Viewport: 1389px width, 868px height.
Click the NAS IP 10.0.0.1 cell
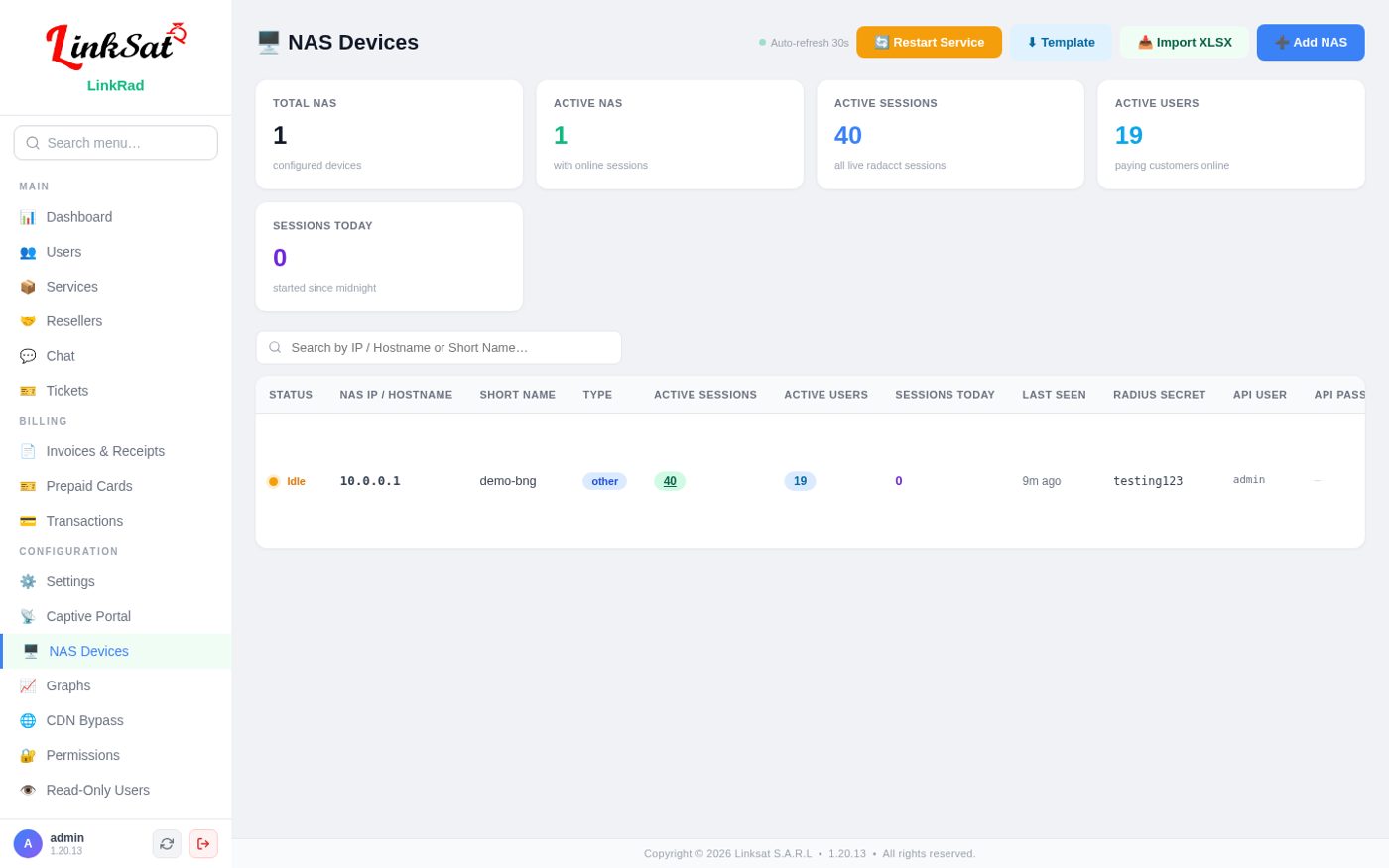click(x=370, y=481)
